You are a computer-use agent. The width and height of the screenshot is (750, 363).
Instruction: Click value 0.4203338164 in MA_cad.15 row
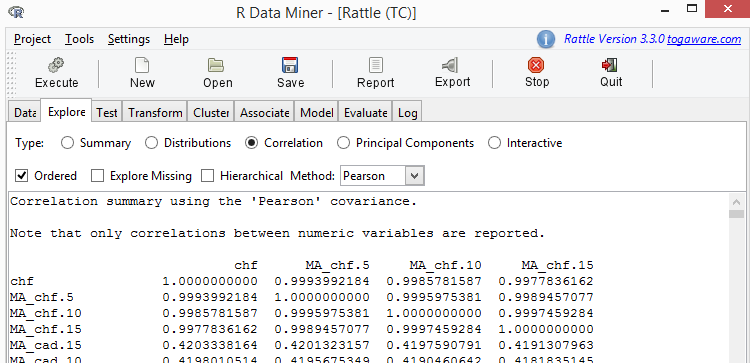point(210,345)
